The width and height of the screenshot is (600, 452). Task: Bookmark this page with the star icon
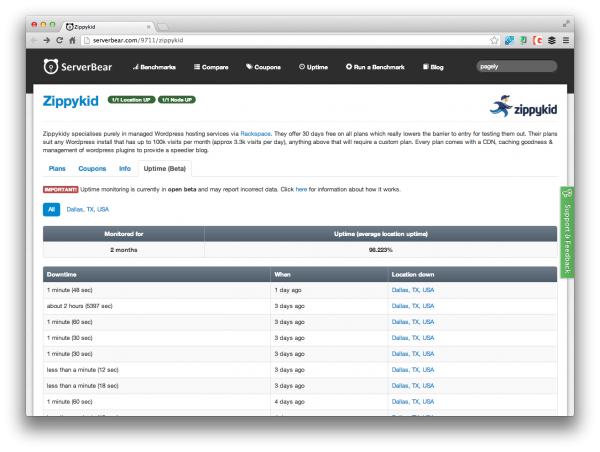494,40
